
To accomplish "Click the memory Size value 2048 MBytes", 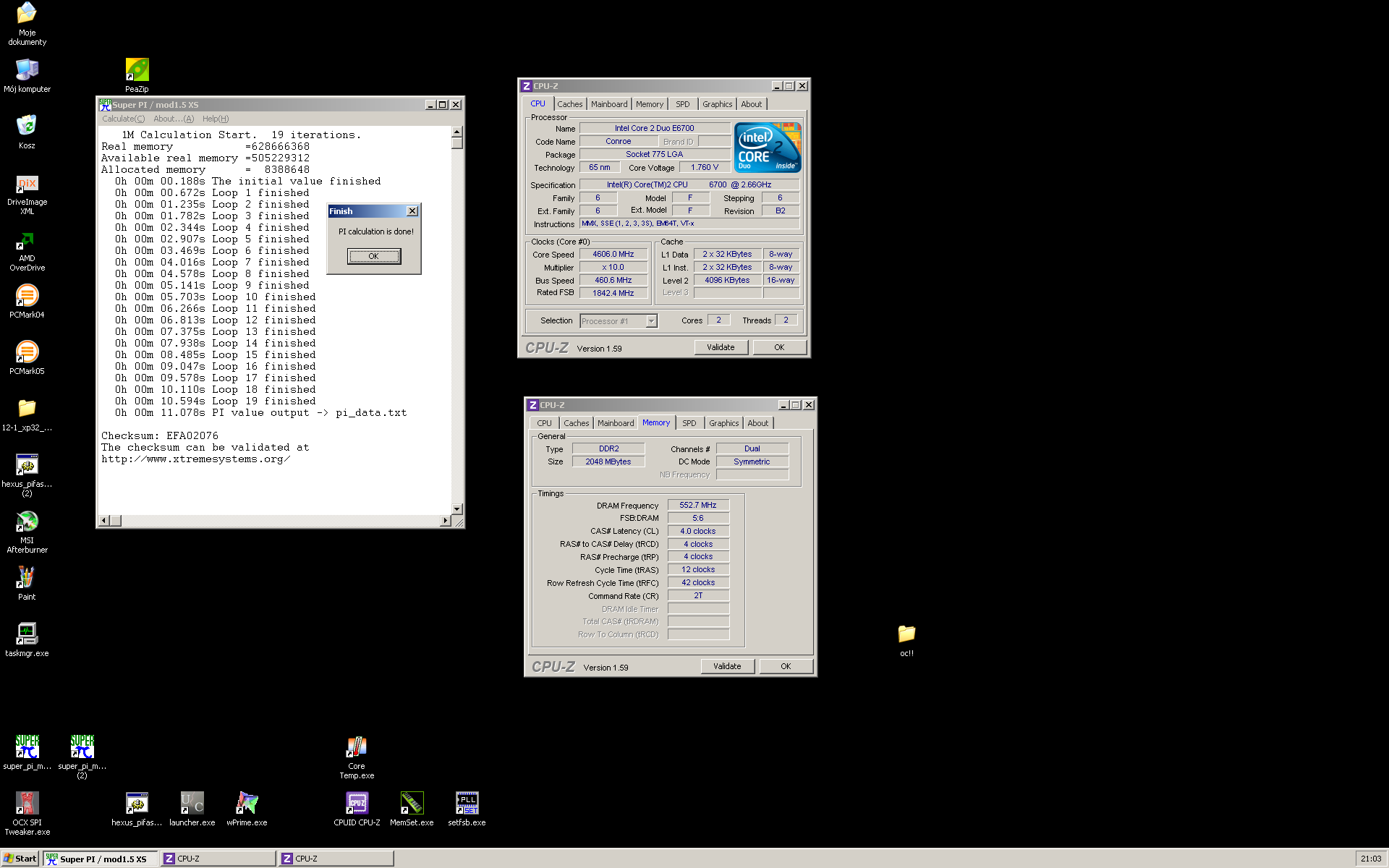I will tap(608, 461).
